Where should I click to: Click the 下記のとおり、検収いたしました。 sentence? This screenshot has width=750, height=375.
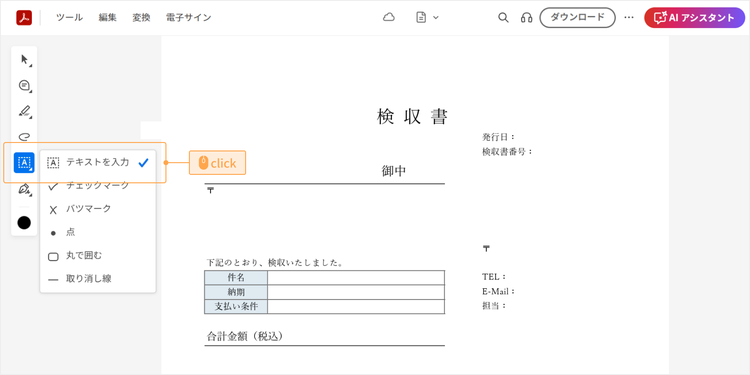click(x=275, y=263)
